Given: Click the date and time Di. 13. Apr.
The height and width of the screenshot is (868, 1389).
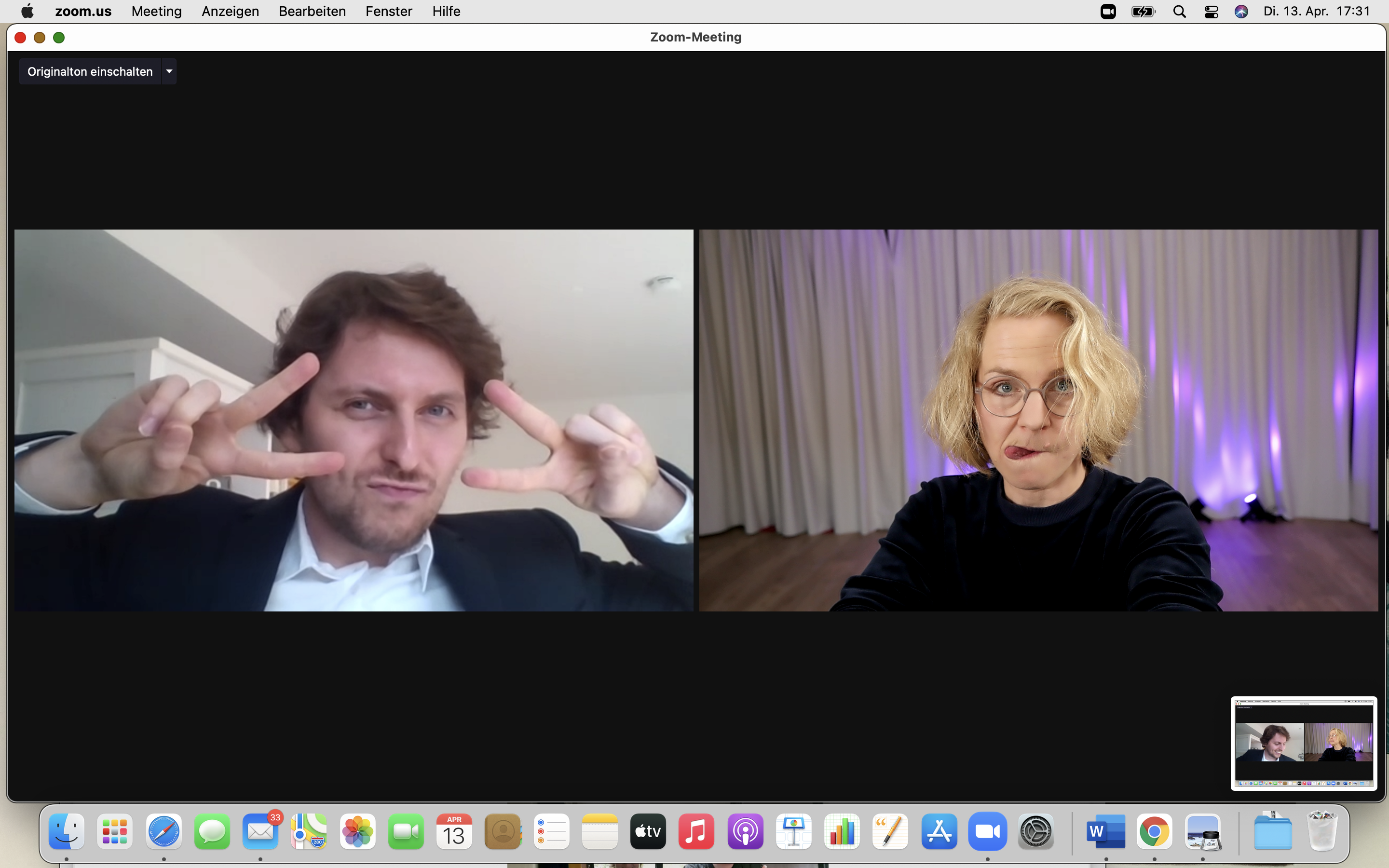Looking at the screenshot, I should tap(1316, 12).
